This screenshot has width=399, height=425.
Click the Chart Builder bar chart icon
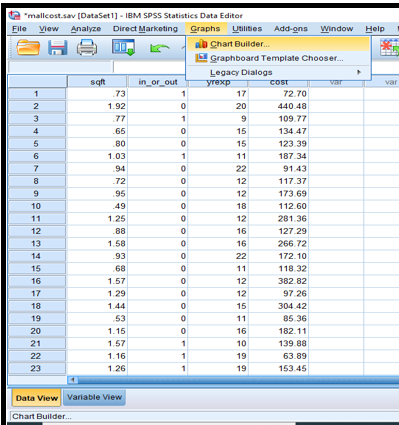pos(201,44)
